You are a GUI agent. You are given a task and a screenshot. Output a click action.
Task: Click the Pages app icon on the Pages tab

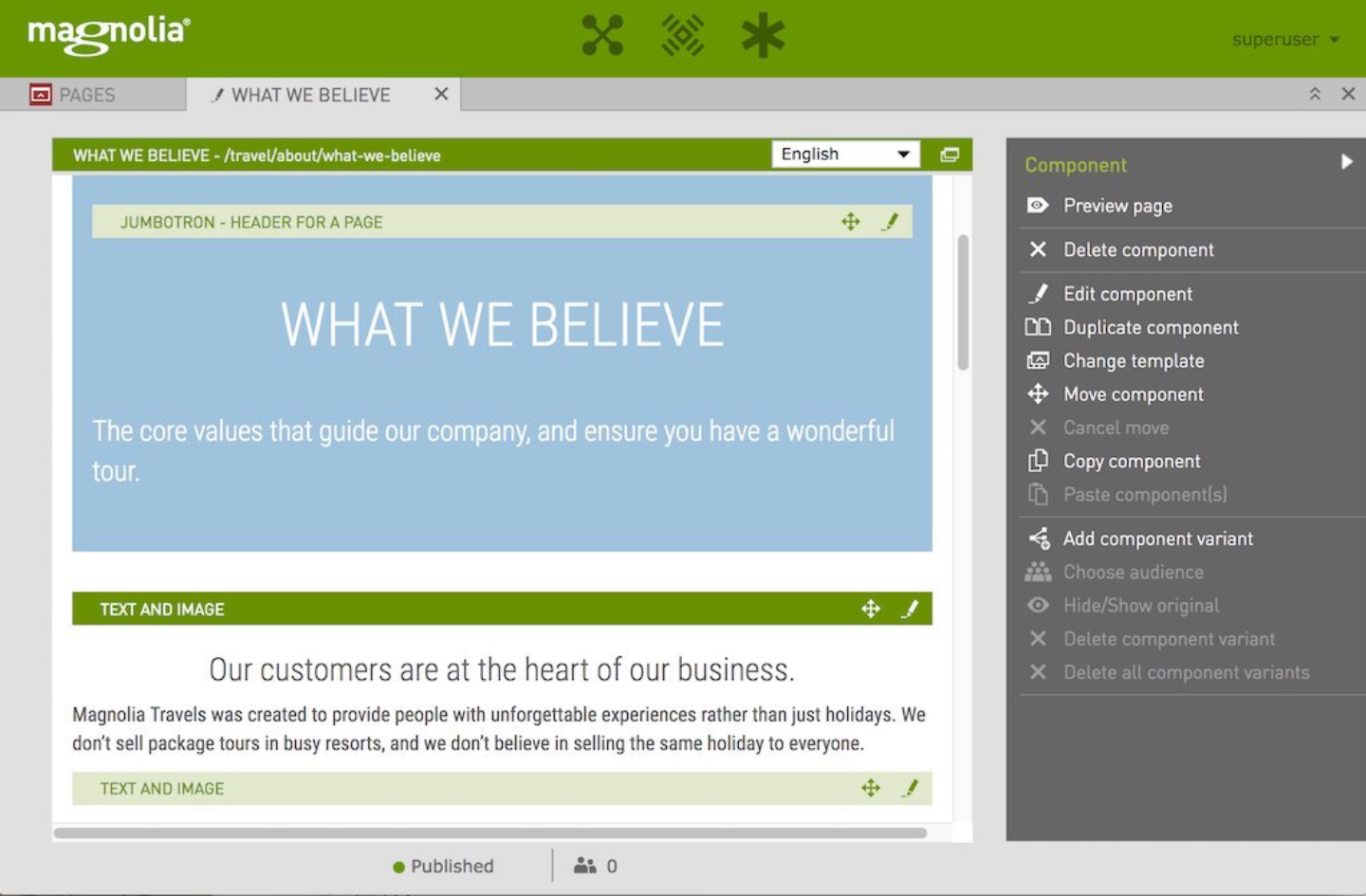40,94
